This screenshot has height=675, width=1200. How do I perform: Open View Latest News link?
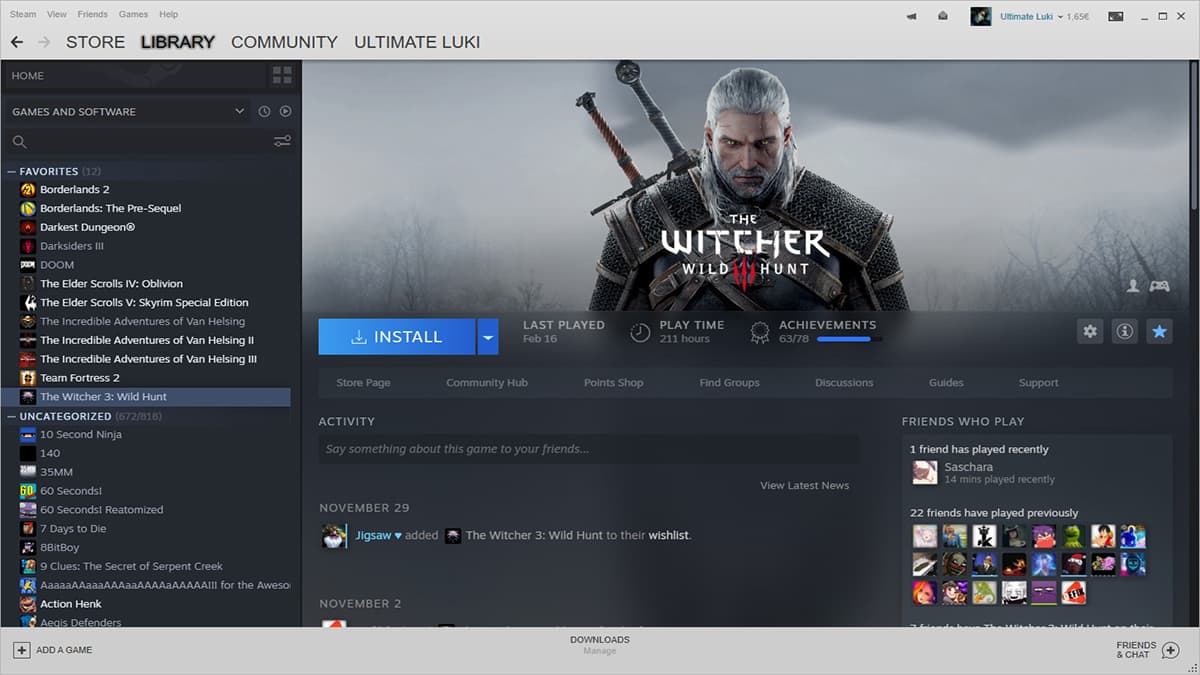[x=804, y=485]
